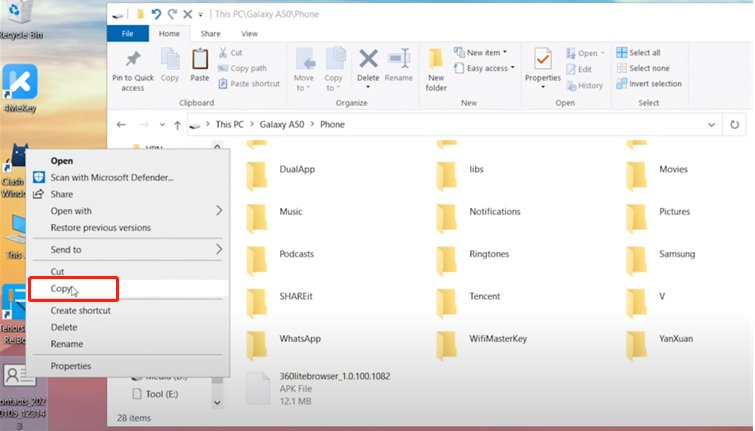Screen dimensions: 755x431
Task: Click Galaxy A50 in the address path
Action: coord(282,124)
